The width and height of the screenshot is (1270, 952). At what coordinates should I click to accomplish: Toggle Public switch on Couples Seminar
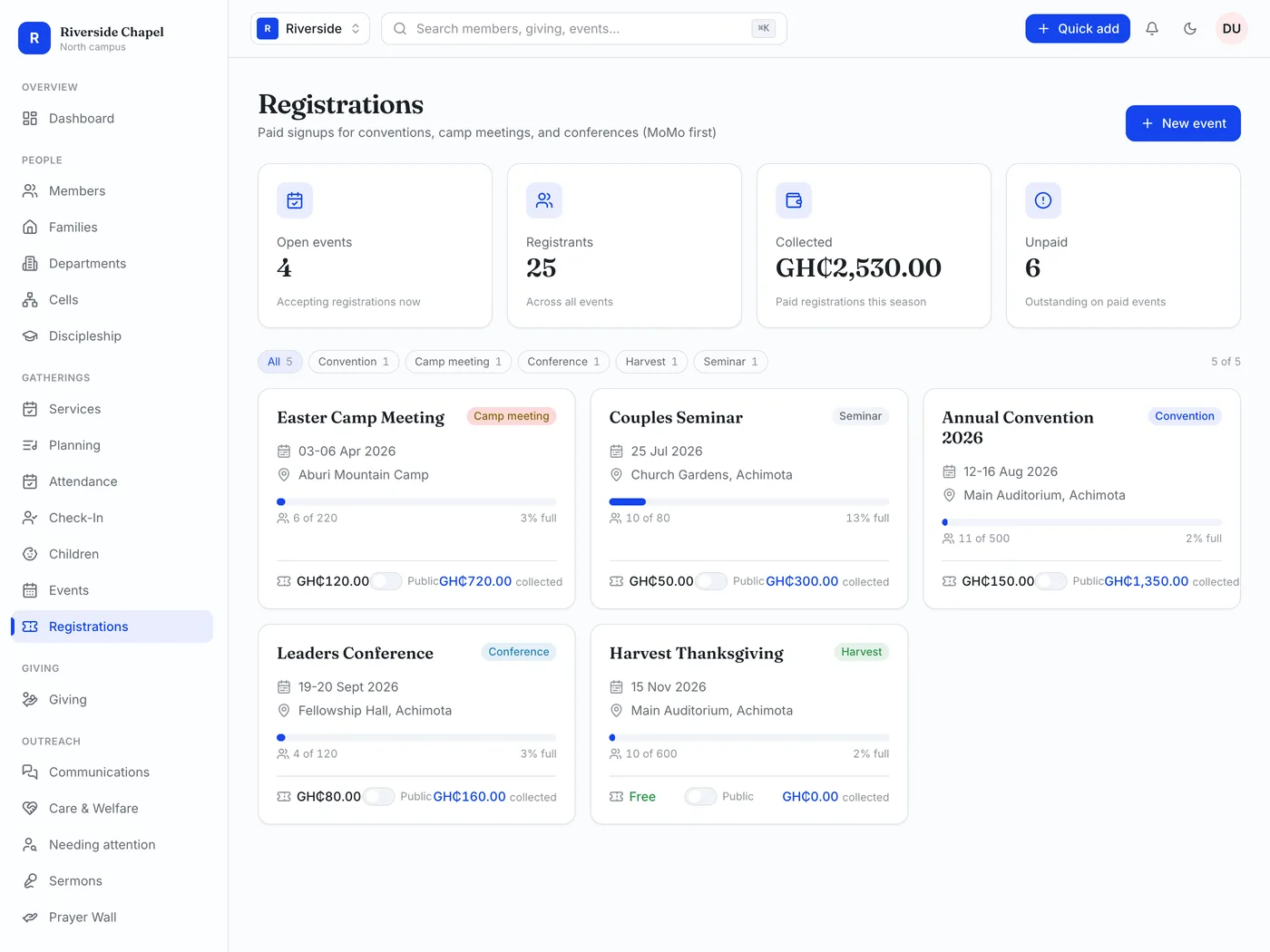(x=711, y=581)
